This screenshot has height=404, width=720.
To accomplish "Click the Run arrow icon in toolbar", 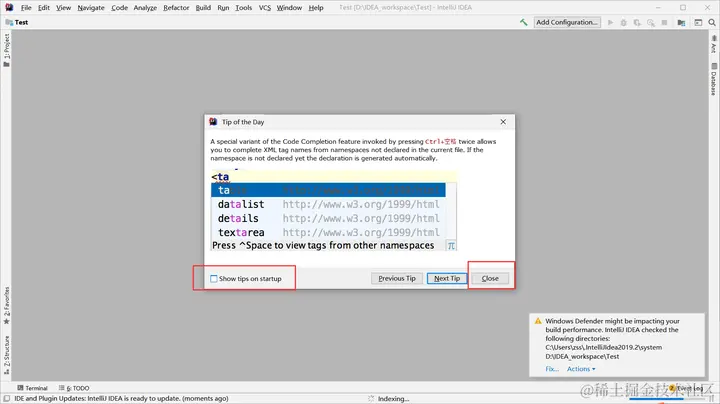I will click(x=610, y=22).
